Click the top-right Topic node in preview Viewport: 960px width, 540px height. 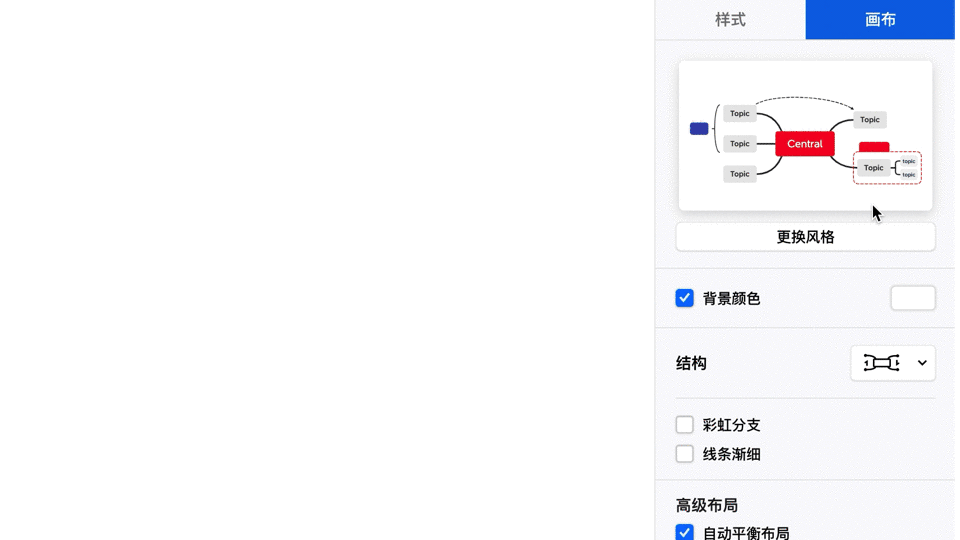pyautogui.click(x=869, y=119)
